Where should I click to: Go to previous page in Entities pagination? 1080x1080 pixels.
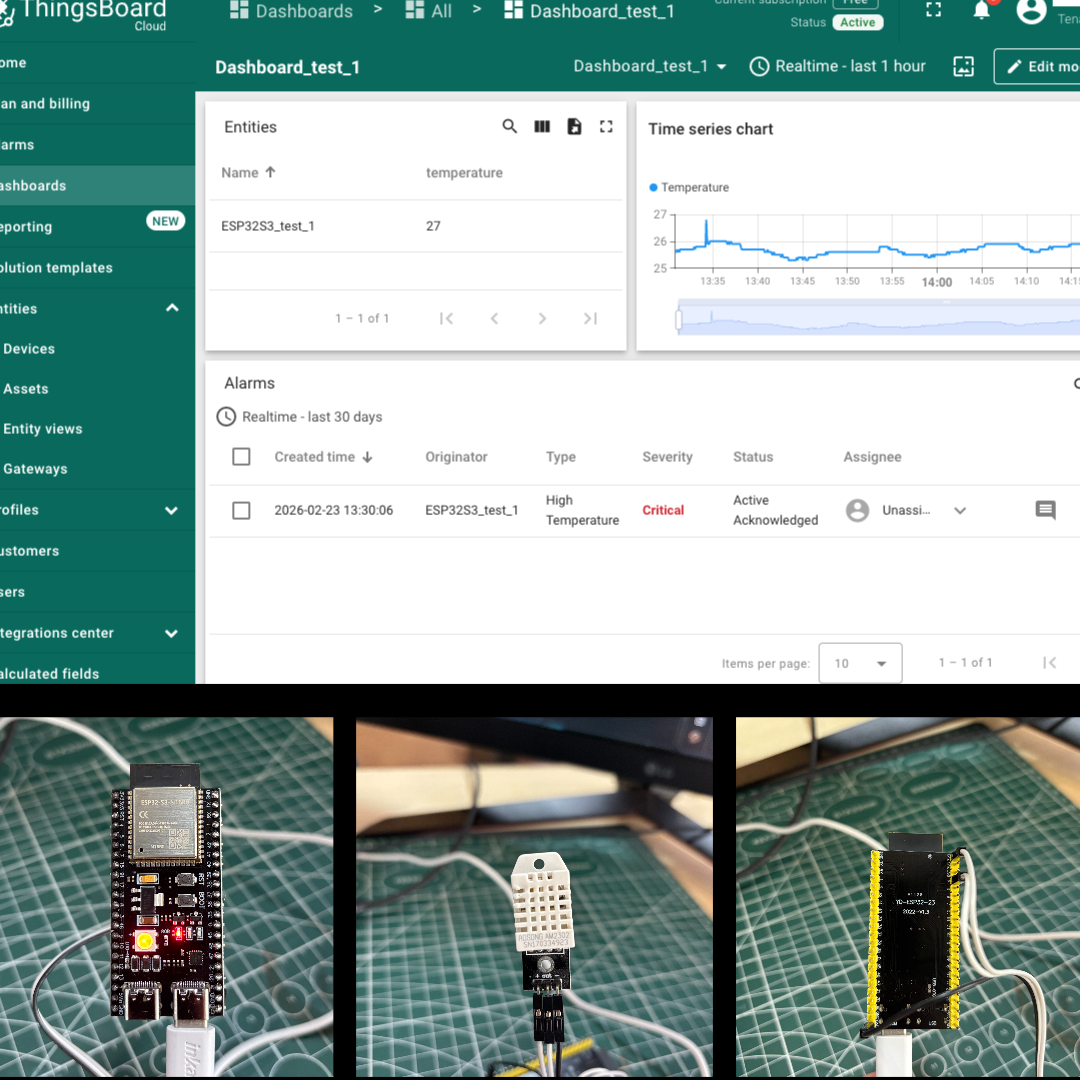click(x=495, y=318)
